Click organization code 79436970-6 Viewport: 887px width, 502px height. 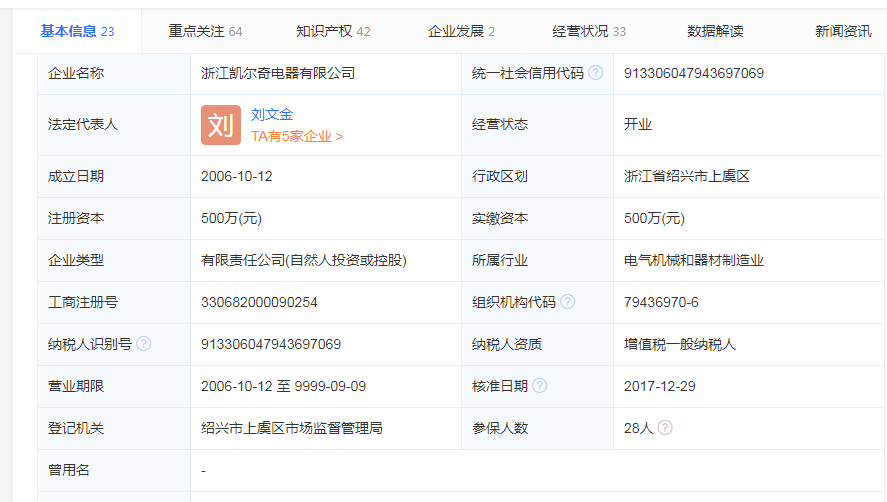(661, 302)
